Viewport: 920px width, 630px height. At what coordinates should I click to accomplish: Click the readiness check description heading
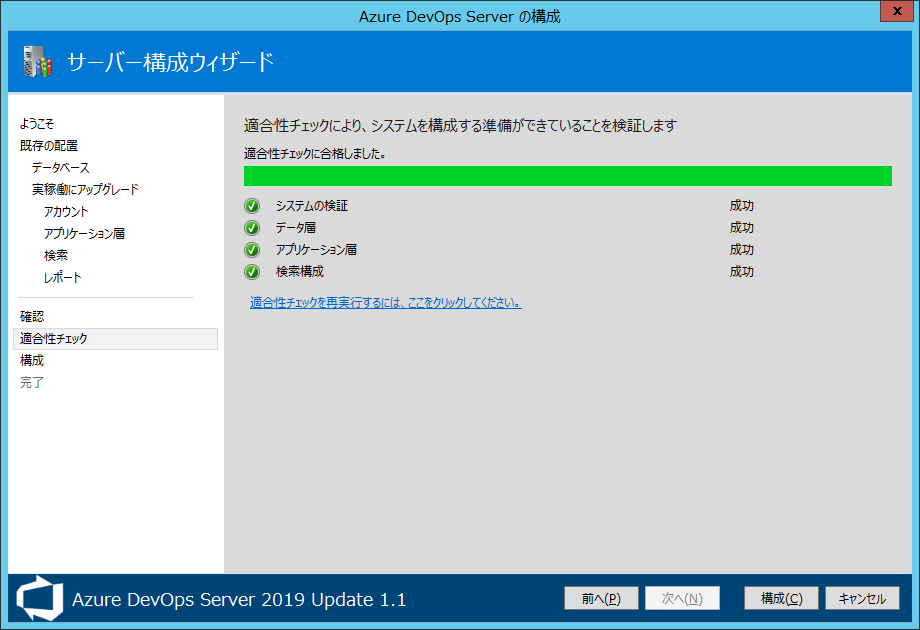(x=461, y=126)
